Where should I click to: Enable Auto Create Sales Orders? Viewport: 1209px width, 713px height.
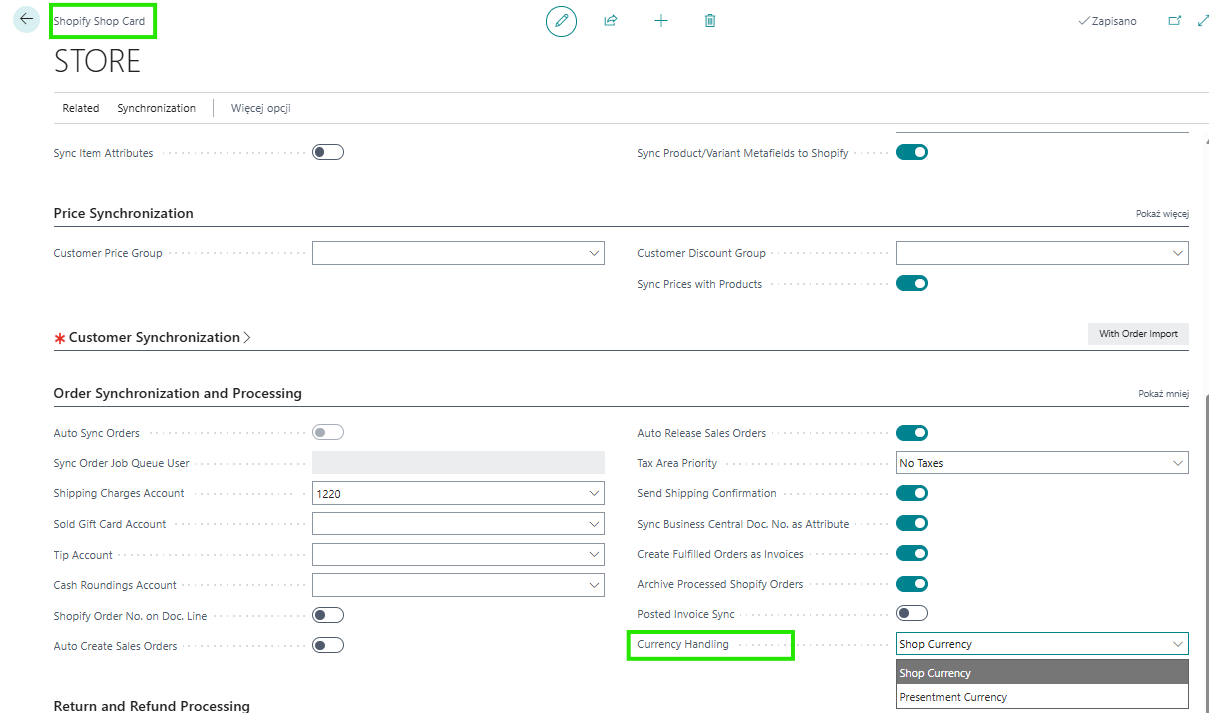coord(328,645)
